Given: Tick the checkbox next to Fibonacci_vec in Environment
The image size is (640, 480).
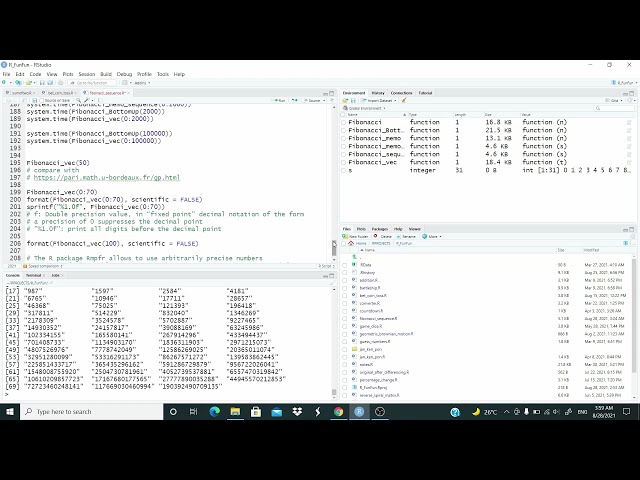Looking at the screenshot, I should click(x=344, y=162).
